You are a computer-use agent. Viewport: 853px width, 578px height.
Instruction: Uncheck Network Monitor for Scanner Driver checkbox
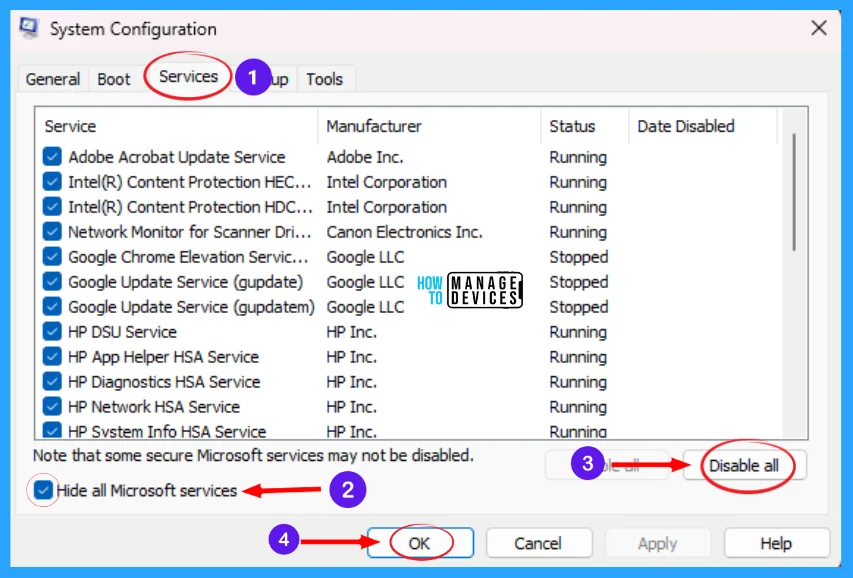click(x=52, y=232)
